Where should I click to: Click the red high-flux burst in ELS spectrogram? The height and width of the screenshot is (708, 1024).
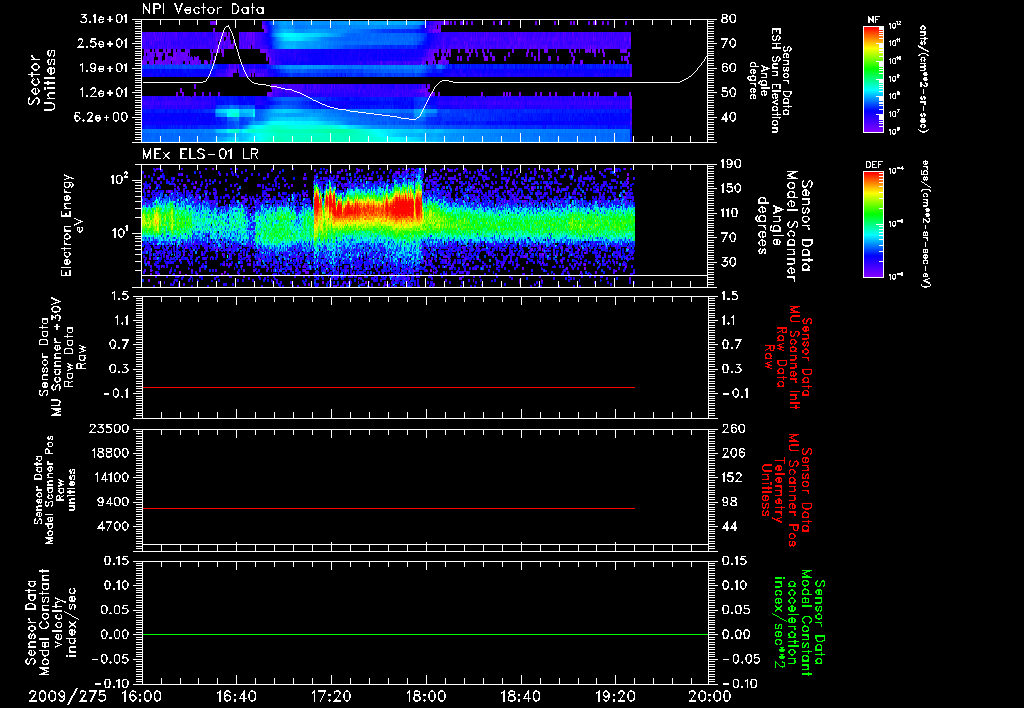pos(369,206)
